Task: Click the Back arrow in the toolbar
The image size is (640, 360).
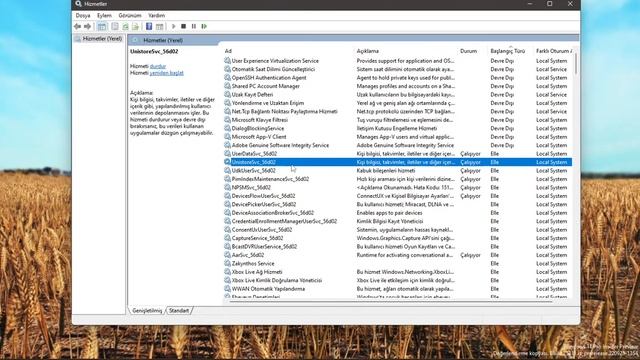Action: (x=78, y=26)
